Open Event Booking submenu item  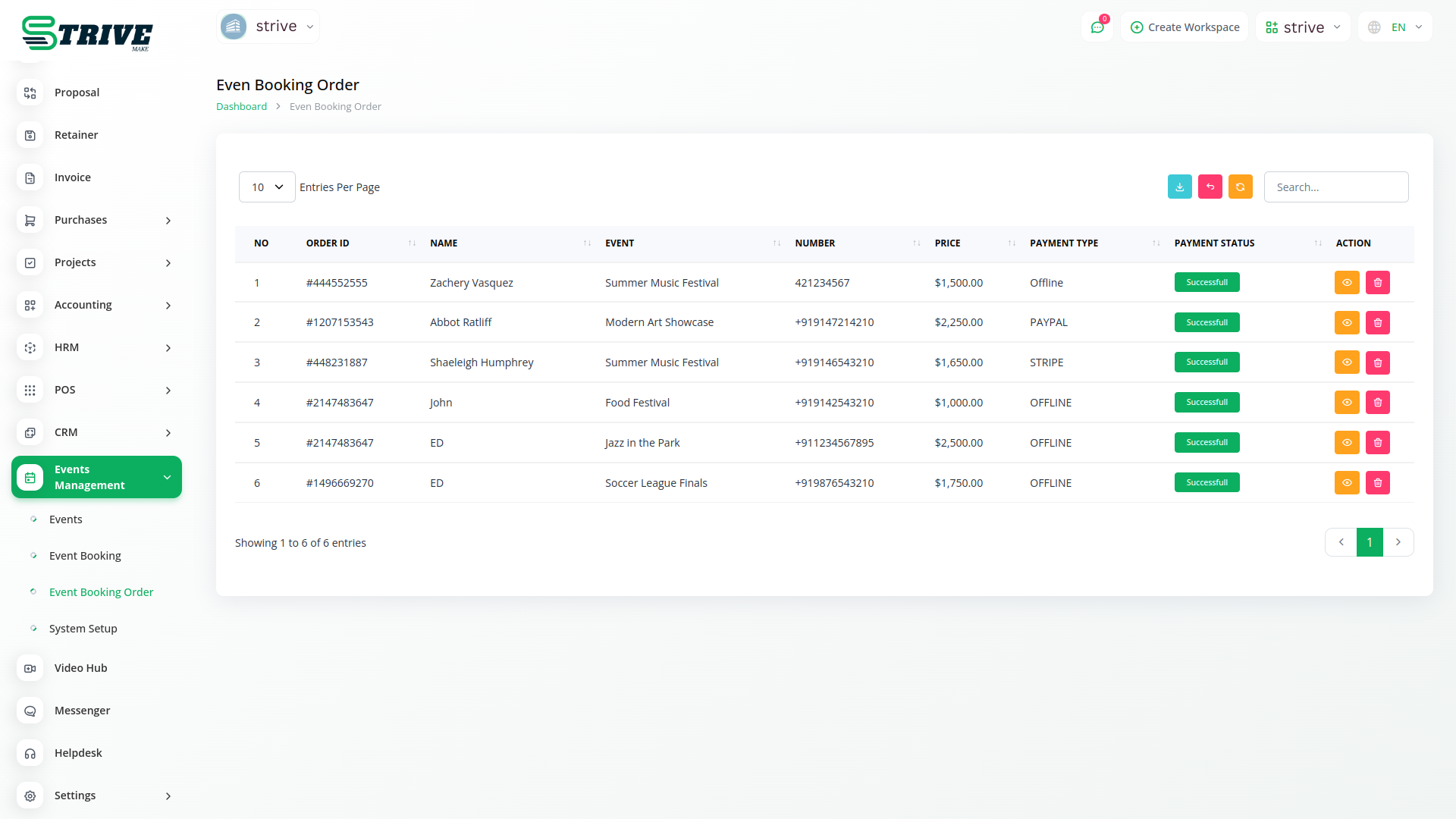pyautogui.click(x=85, y=556)
